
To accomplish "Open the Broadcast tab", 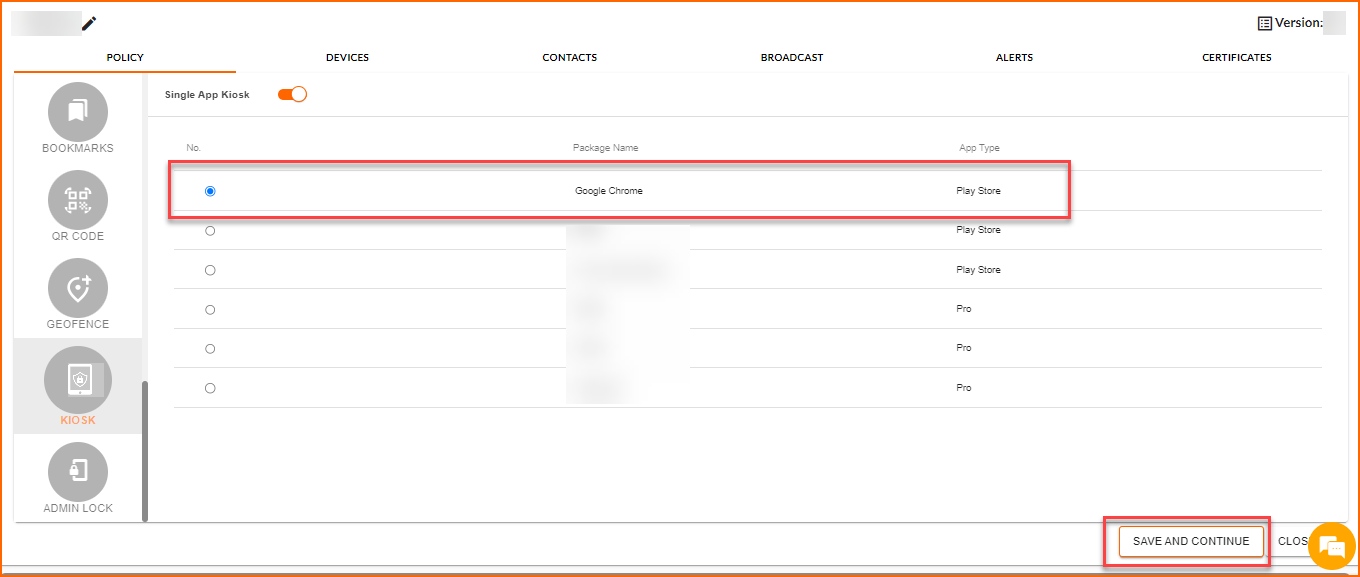I will coord(791,58).
